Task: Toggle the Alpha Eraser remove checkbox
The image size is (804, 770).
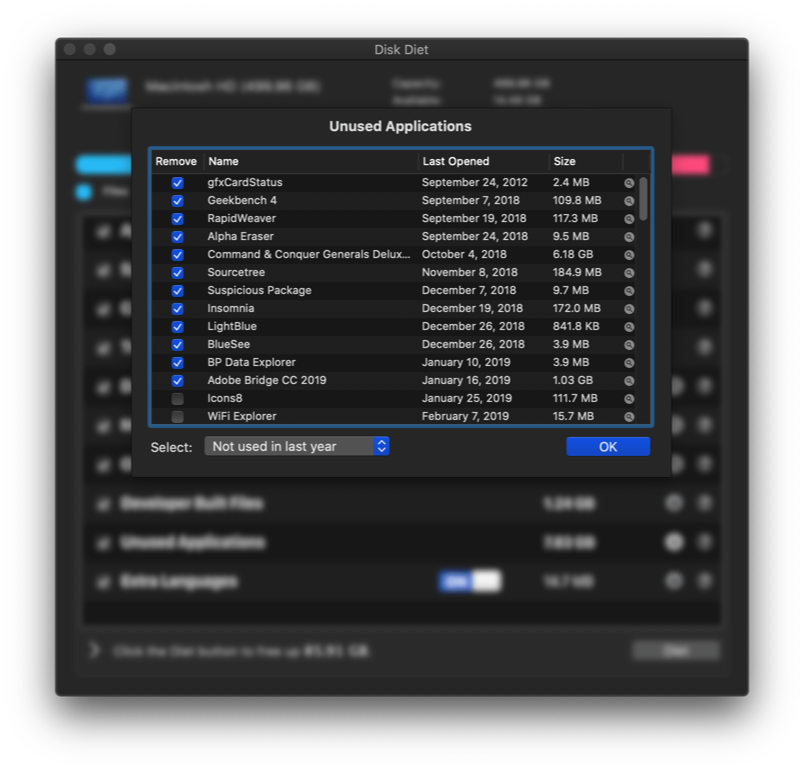Action: pos(177,237)
